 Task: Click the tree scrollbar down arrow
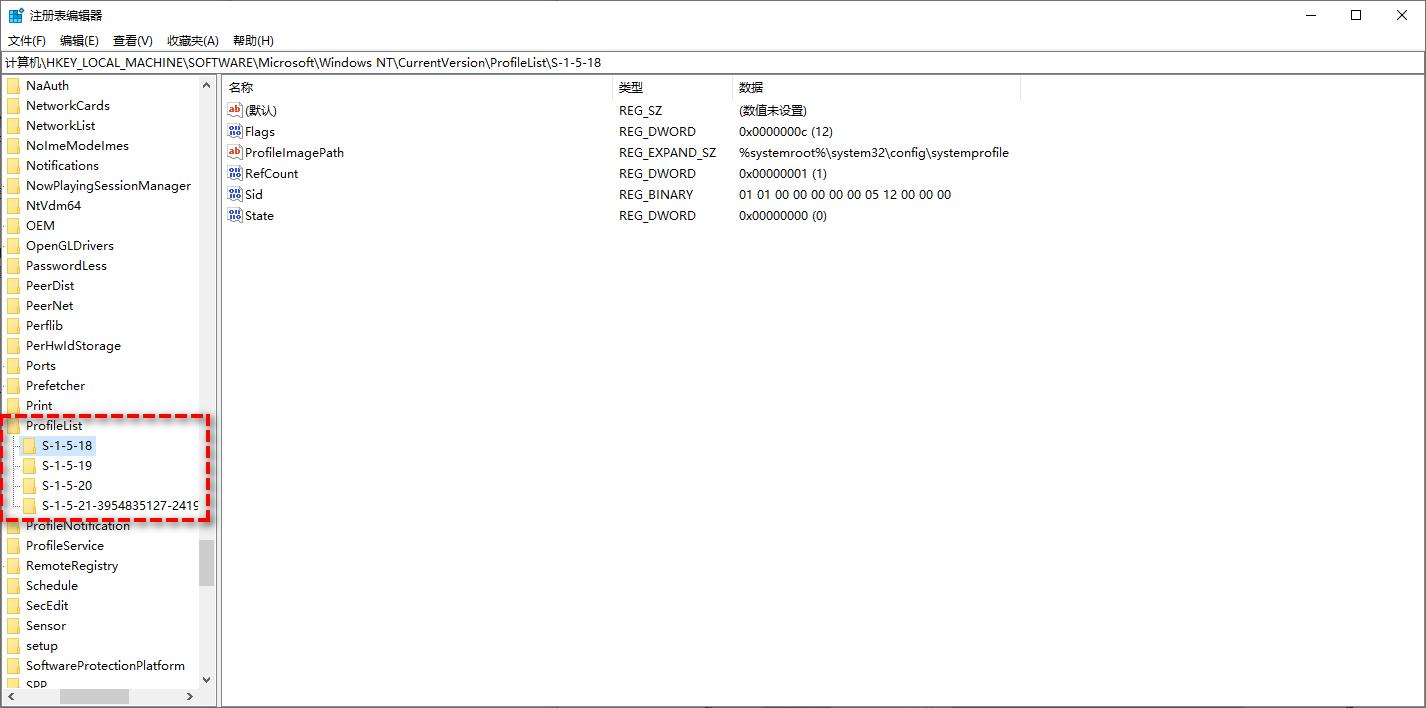pos(206,679)
